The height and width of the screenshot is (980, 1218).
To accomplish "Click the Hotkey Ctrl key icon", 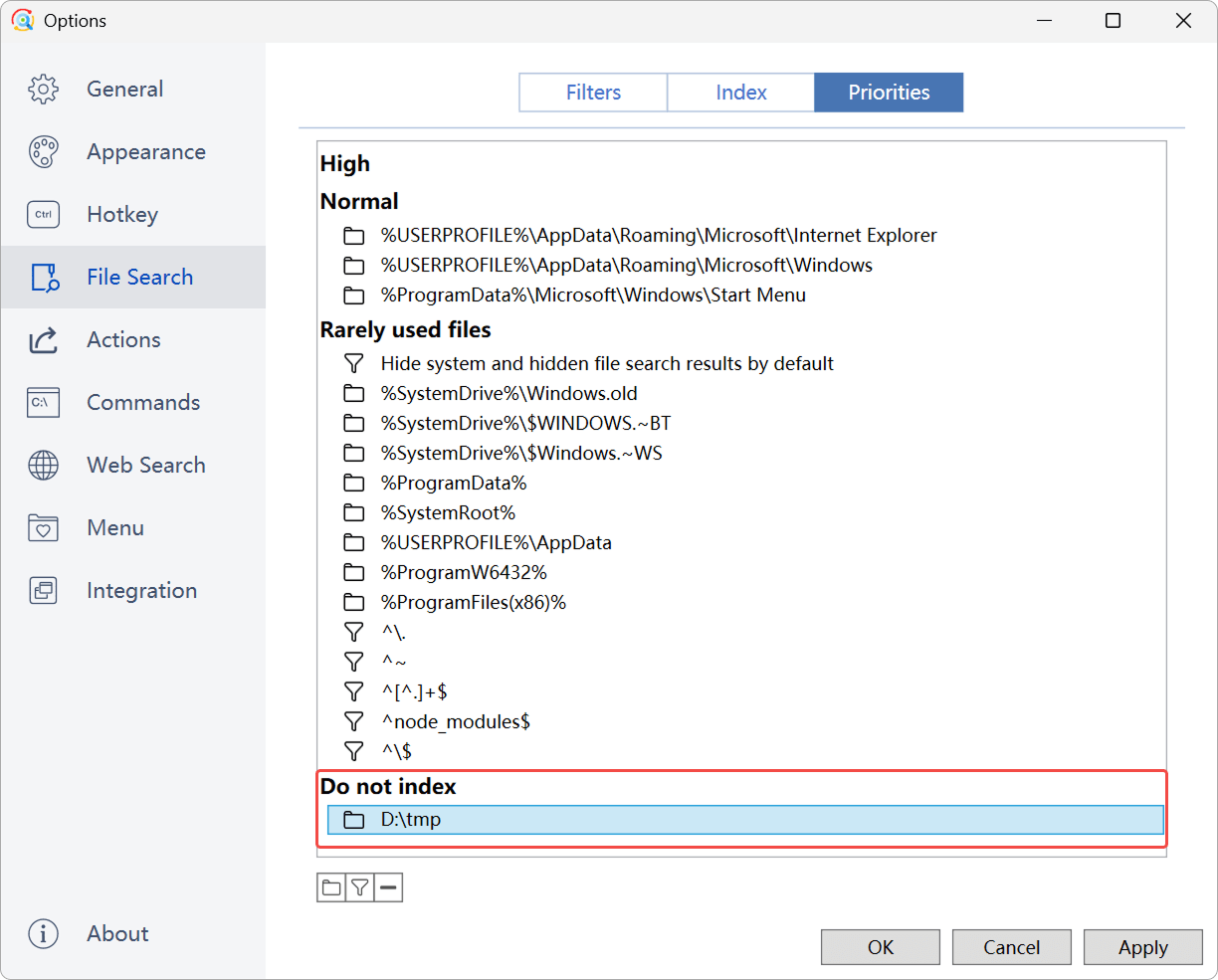I will [x=43, y=215].
